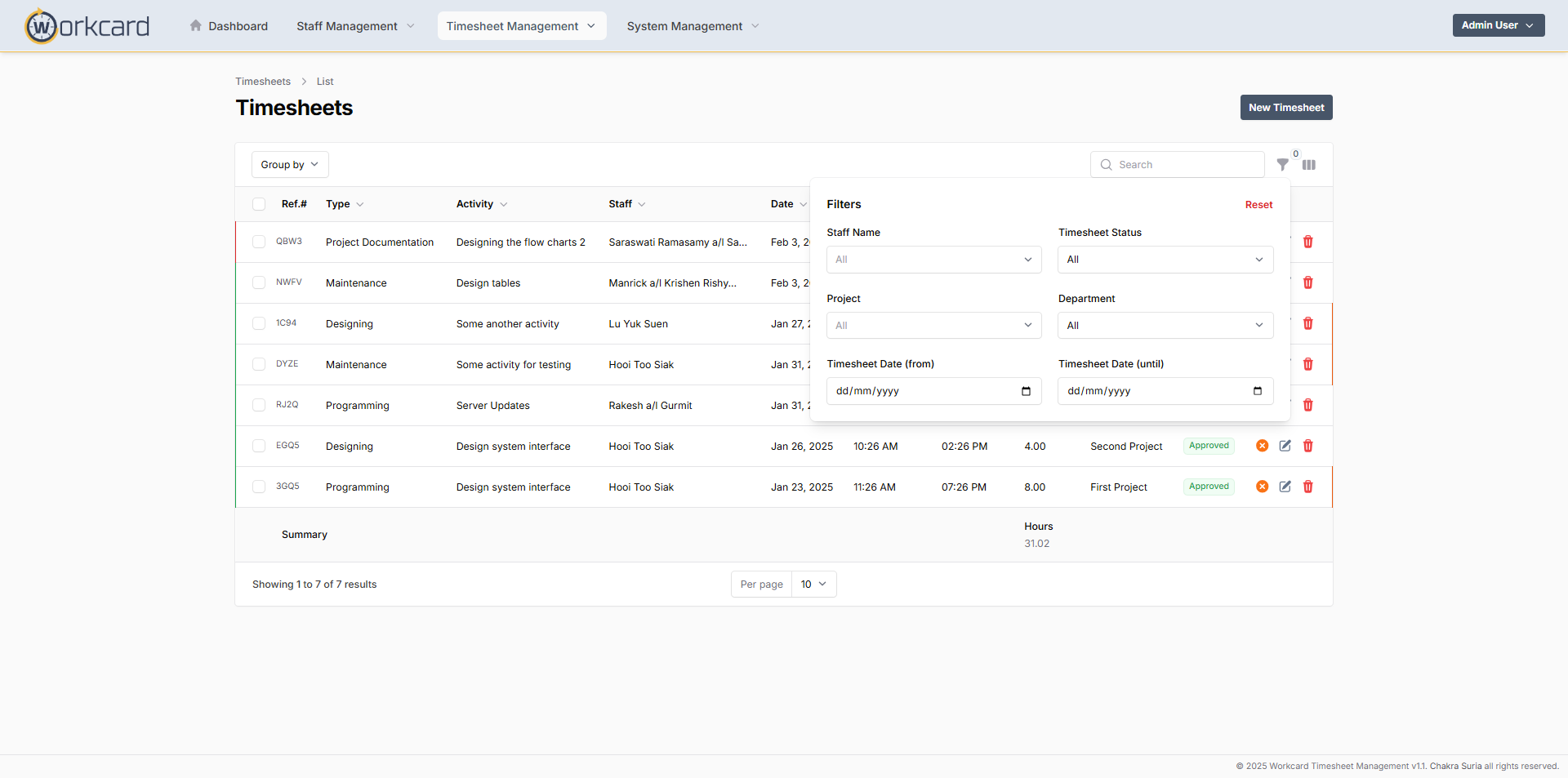This screenshot has width=1568, height=778.
Task: Tick the select-all checkbox in table header
Action: point(259,204)
